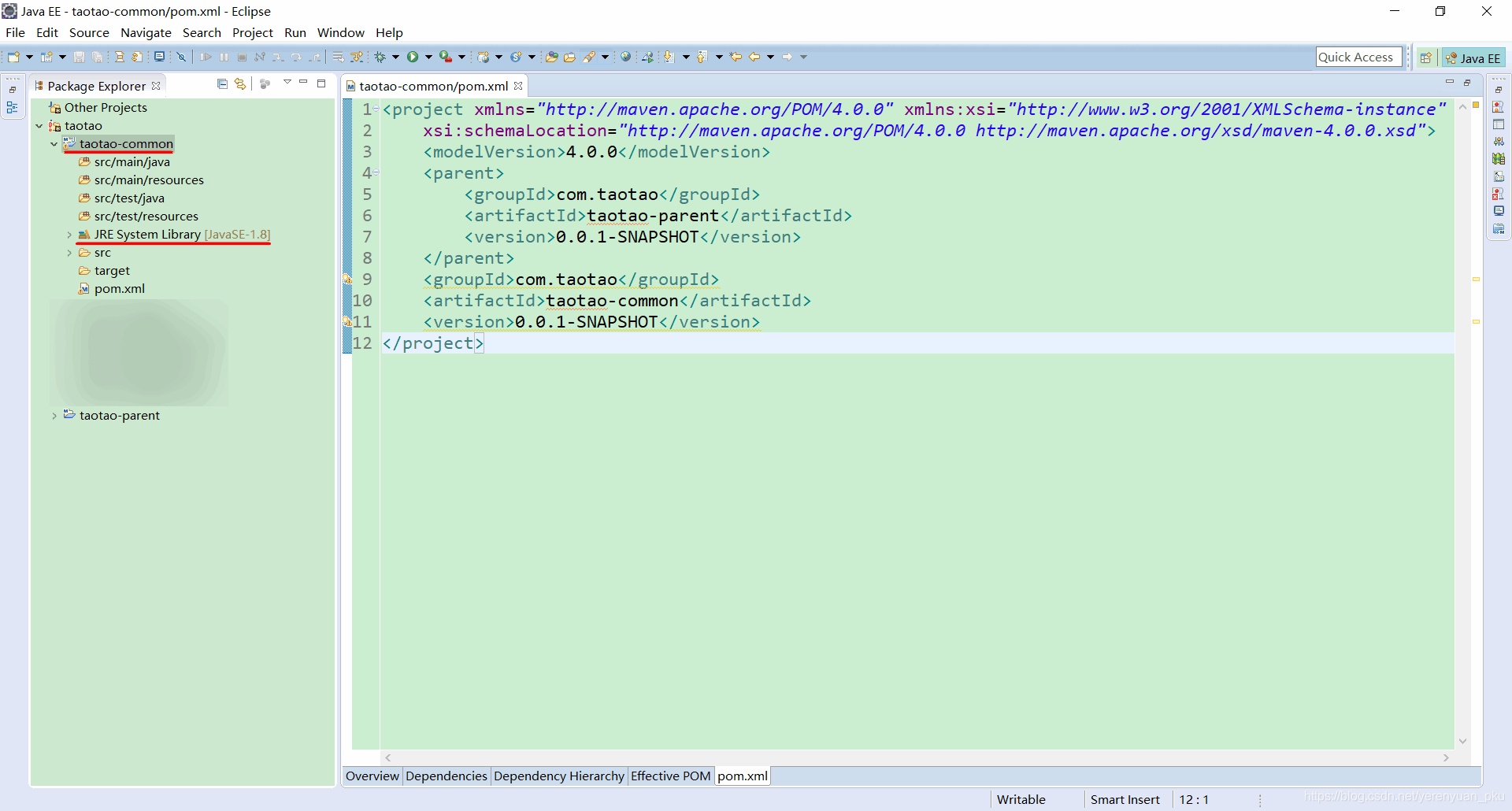The height and width of the screenshot is (811, 1512).
Task: Click the Last Edit Location icon
Action: pos(736,57)
